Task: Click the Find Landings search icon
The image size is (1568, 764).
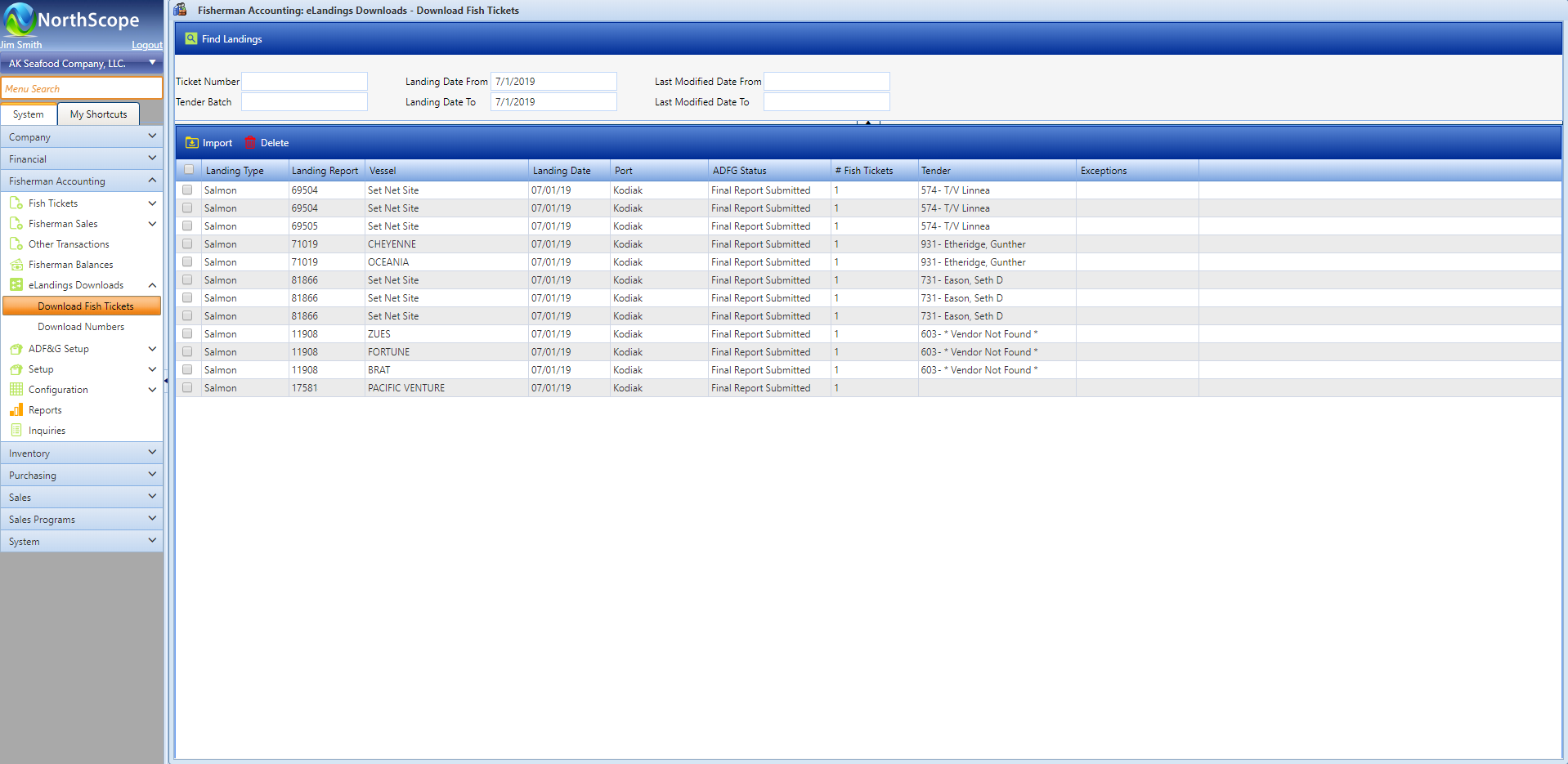Action: click(x=191, y=38)
